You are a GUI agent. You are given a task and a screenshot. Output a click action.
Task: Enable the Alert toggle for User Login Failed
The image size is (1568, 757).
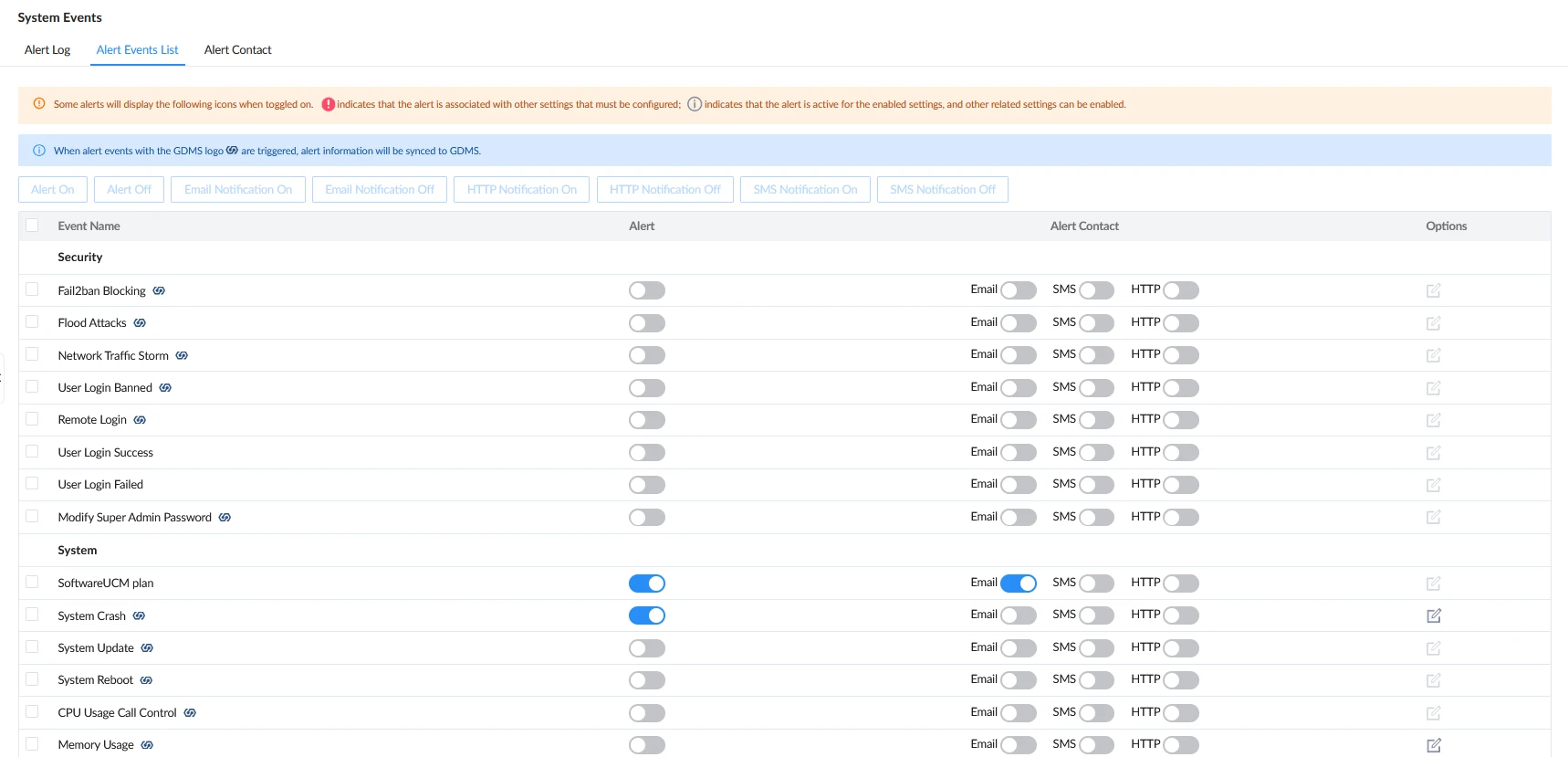click(x=647, y=485)
